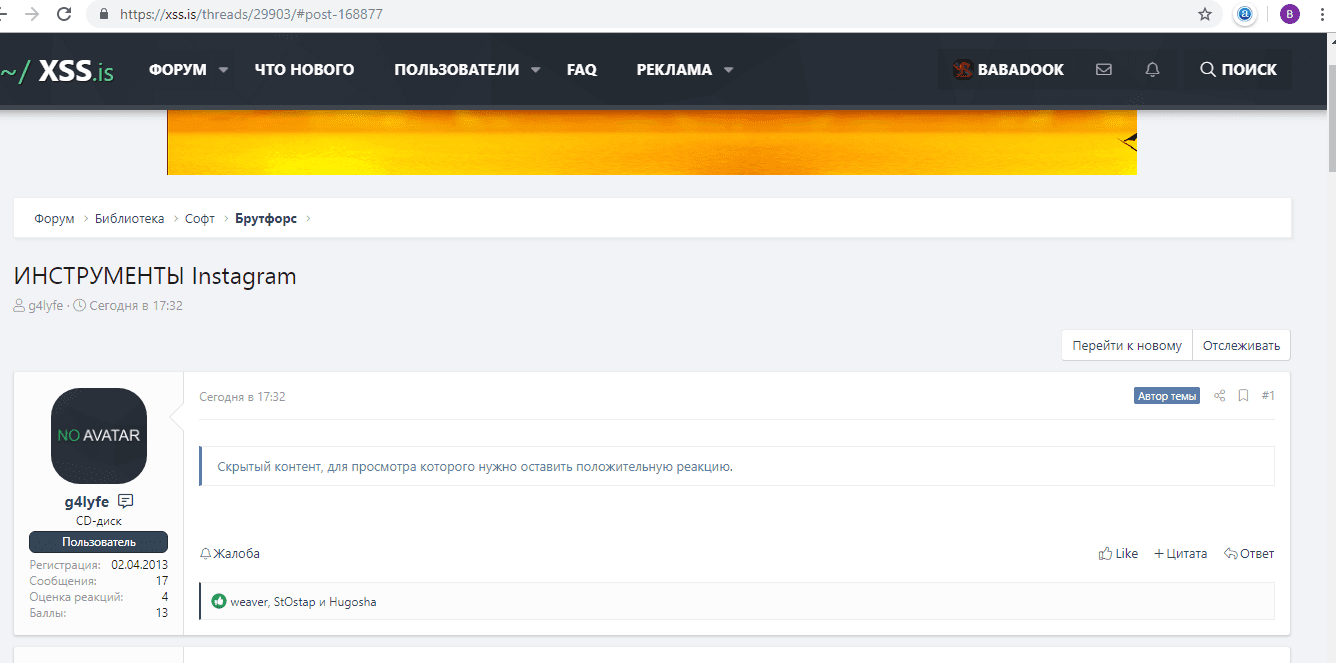The height and width of the screenshot is (663, 1336).
Task: Click the browser address bar URL
Action: [x=251, y=15]
